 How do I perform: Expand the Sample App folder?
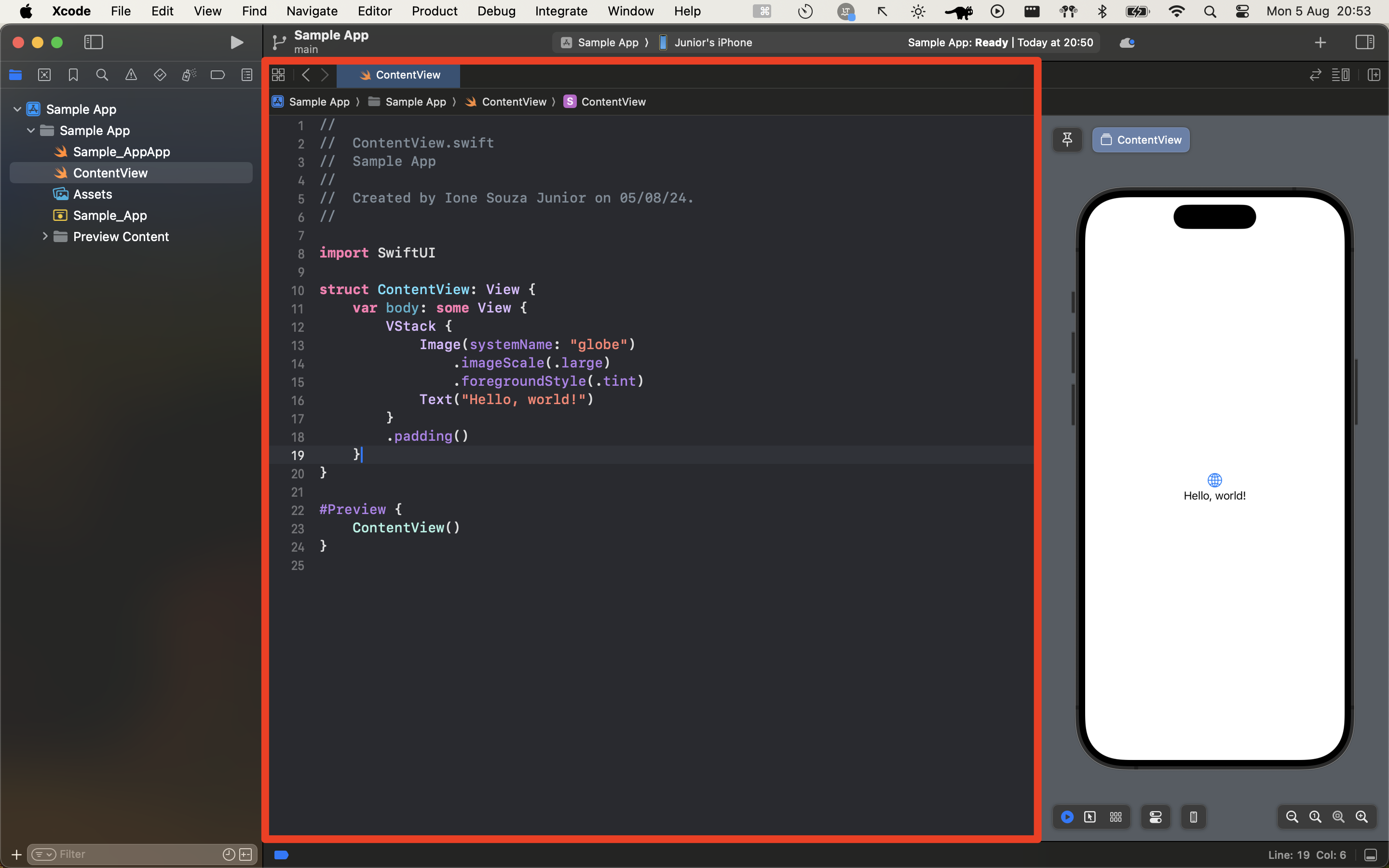[31, 130]
